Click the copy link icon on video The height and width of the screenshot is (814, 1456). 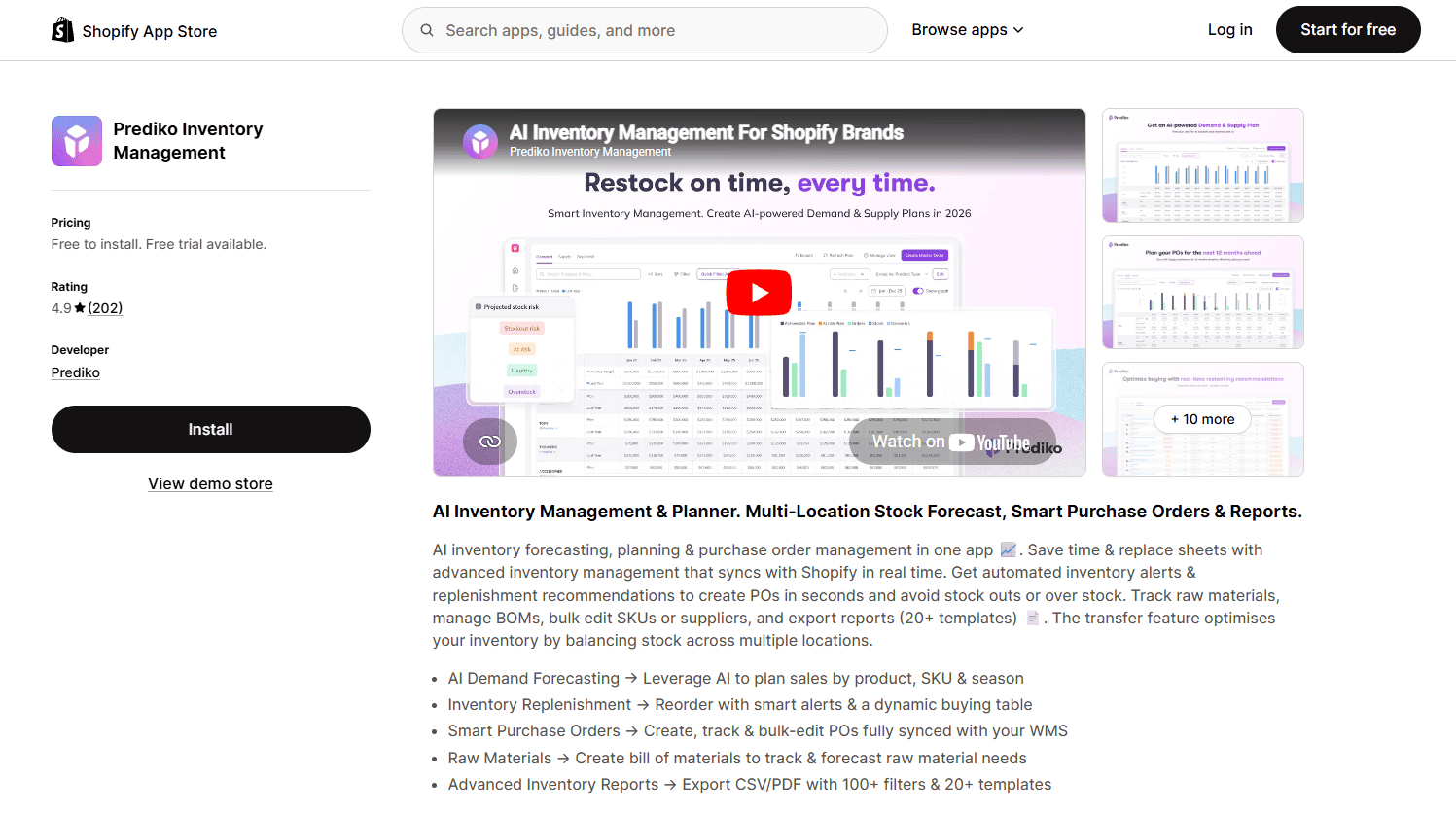[490, 442]
